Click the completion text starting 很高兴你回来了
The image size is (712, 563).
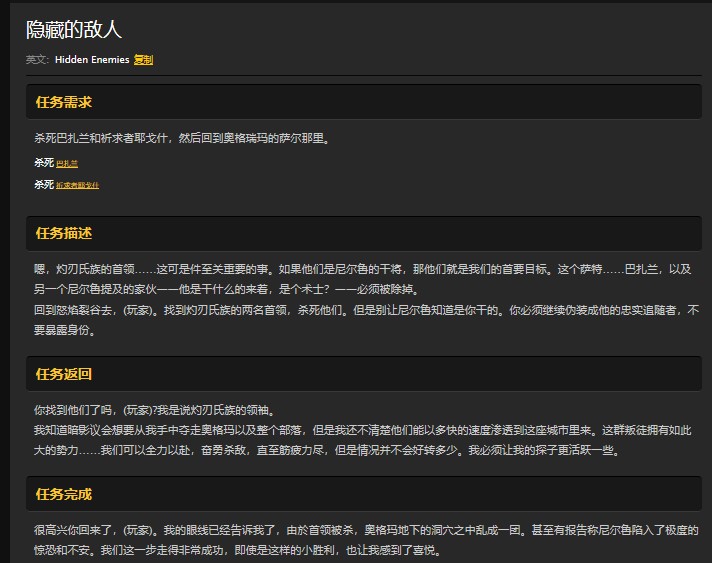(300, 530)
